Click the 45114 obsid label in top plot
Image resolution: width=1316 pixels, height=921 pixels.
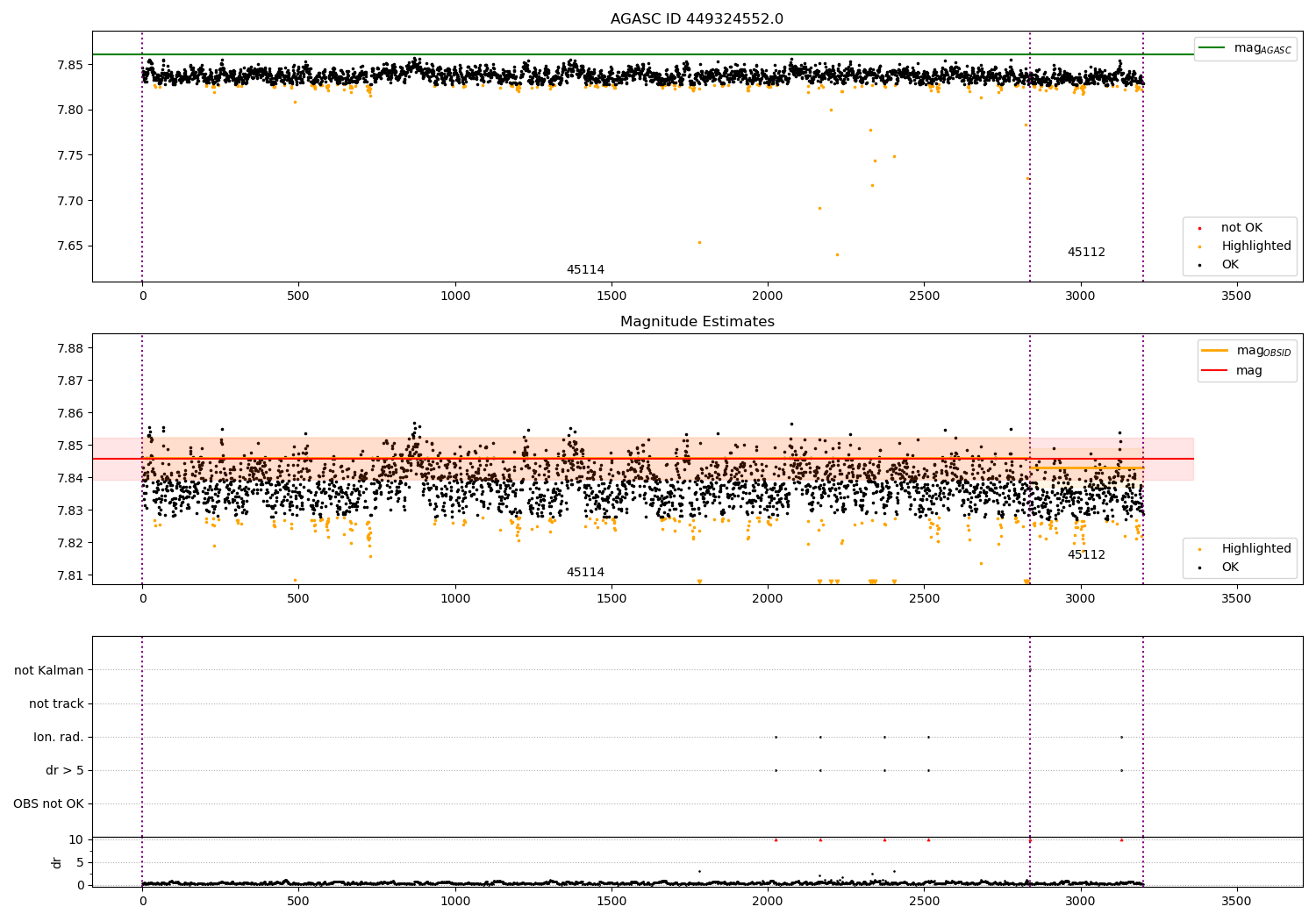click(585, 270)
